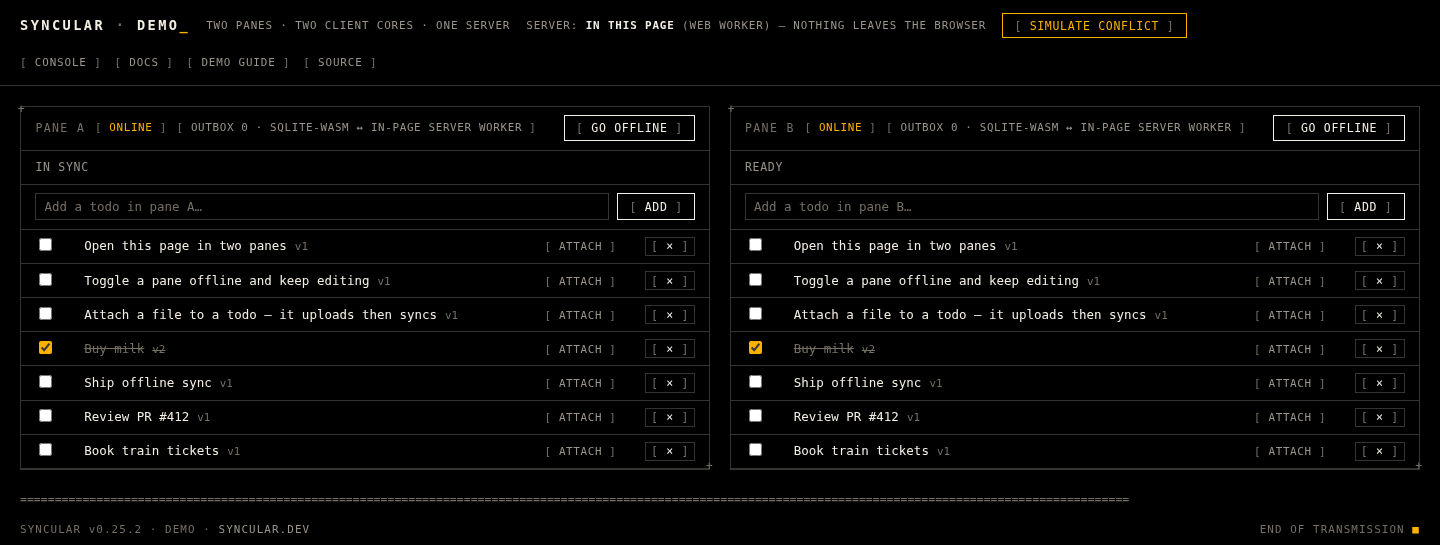Attach a file to 'Ship offline sync' in pane A
The width and height of the screenshot is (1440, 545).
point(580,383)
